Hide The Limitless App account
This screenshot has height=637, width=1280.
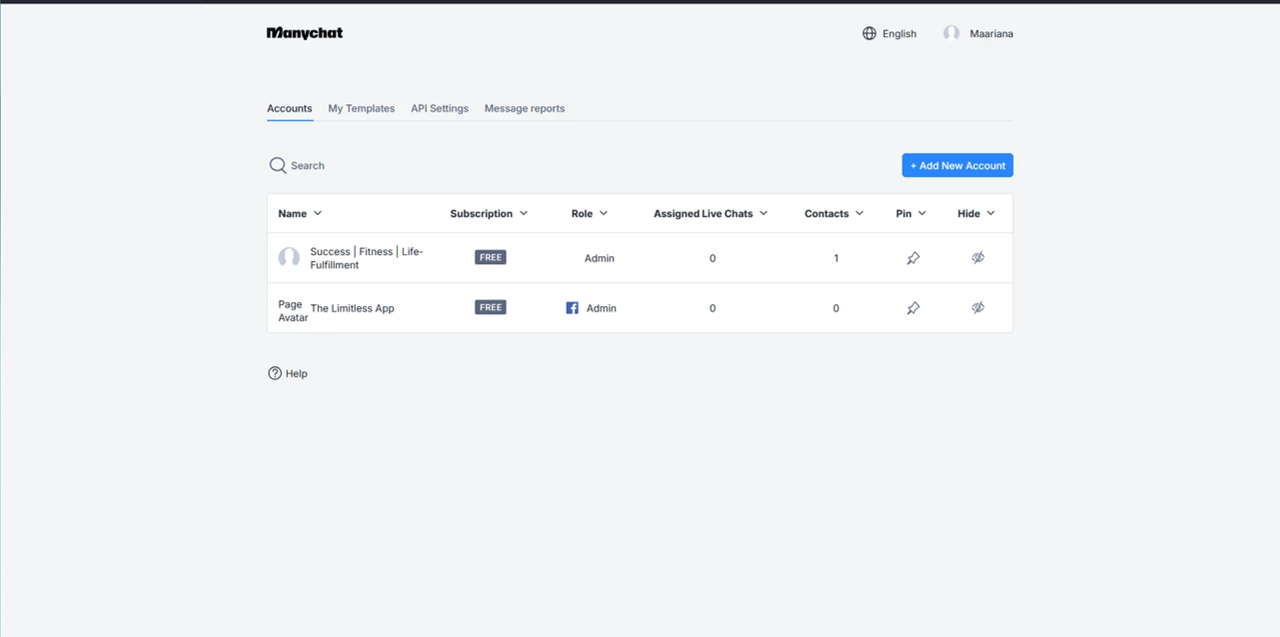point(978,308)
